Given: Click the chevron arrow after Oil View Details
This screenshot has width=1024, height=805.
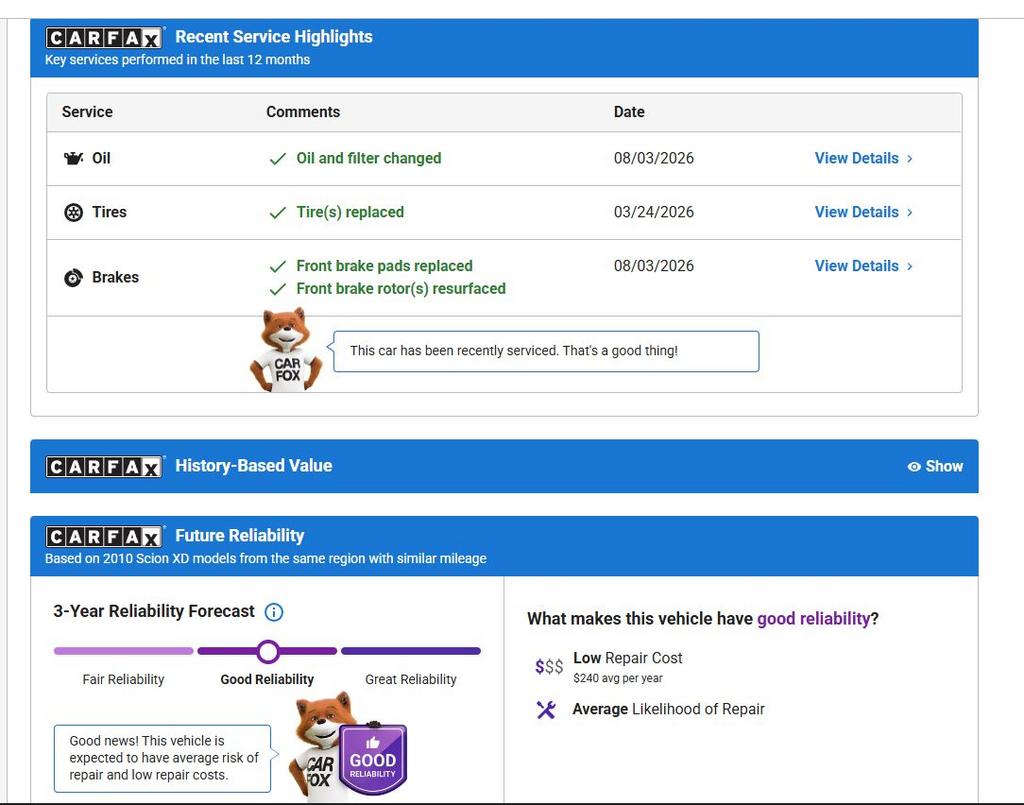Looking at the screenshot, I should pos(910,159).
